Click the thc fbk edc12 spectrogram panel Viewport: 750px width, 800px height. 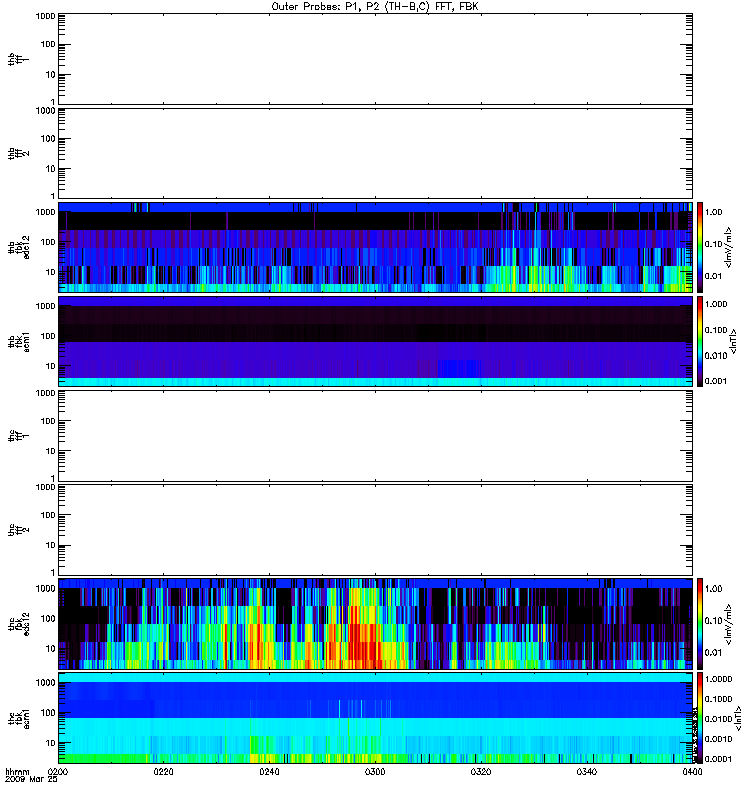pyautogui.click(x=375, y=623)
